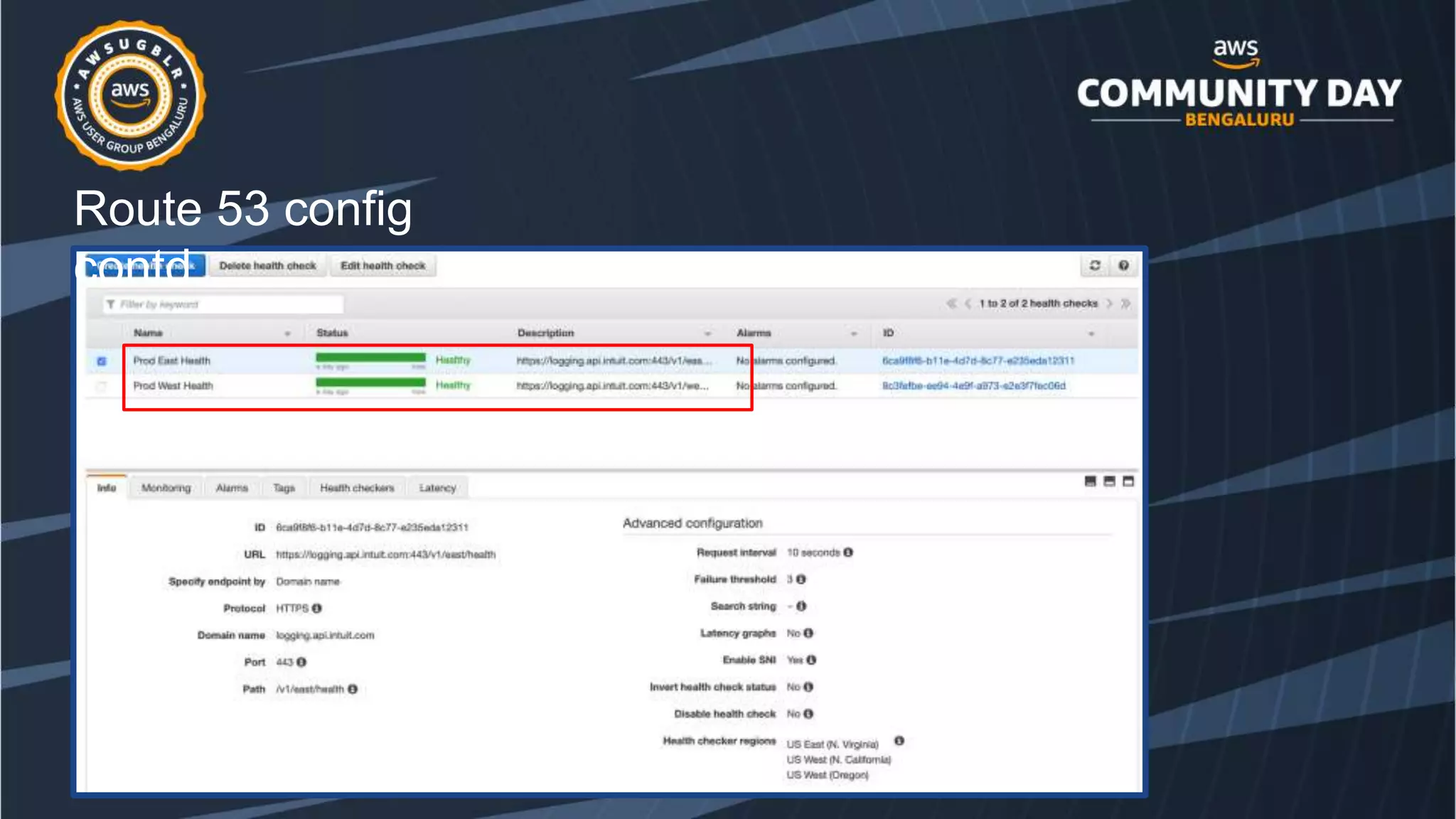Select the Prod East Health row name
1456x819 pixels.
pos(171,360)
